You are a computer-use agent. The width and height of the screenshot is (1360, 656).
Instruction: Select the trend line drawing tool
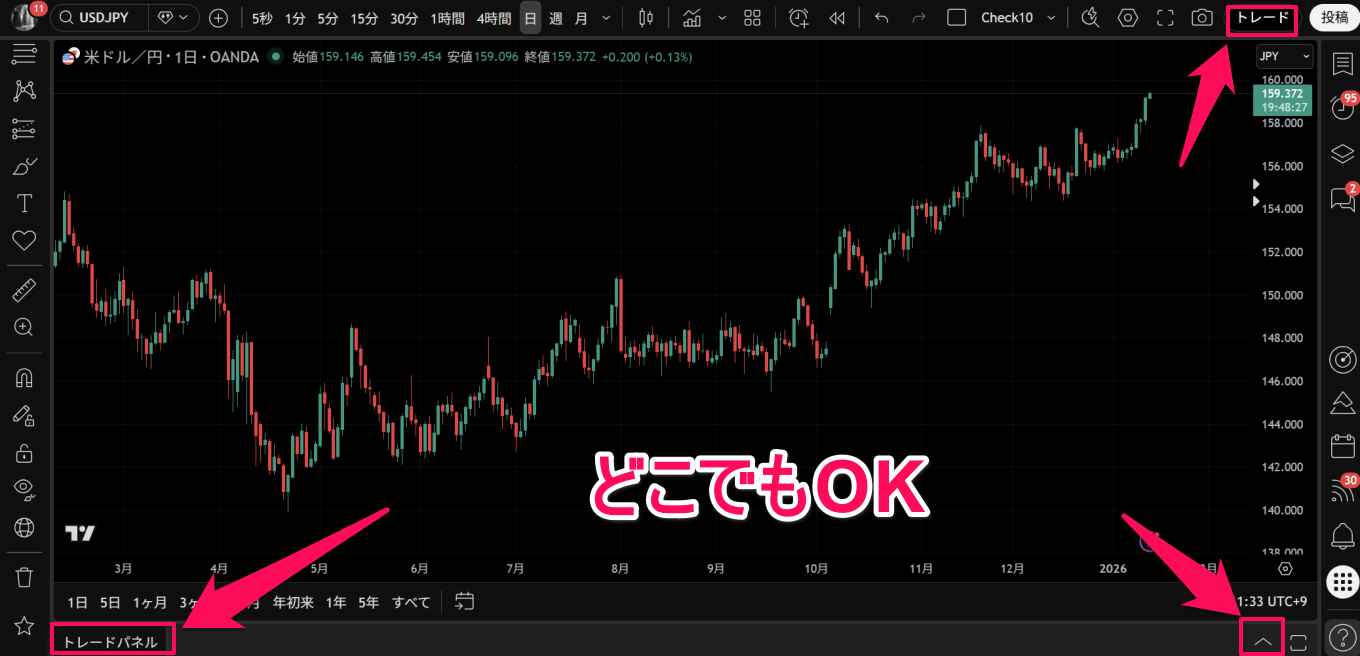pyautogui.click(x=24, y=90)
